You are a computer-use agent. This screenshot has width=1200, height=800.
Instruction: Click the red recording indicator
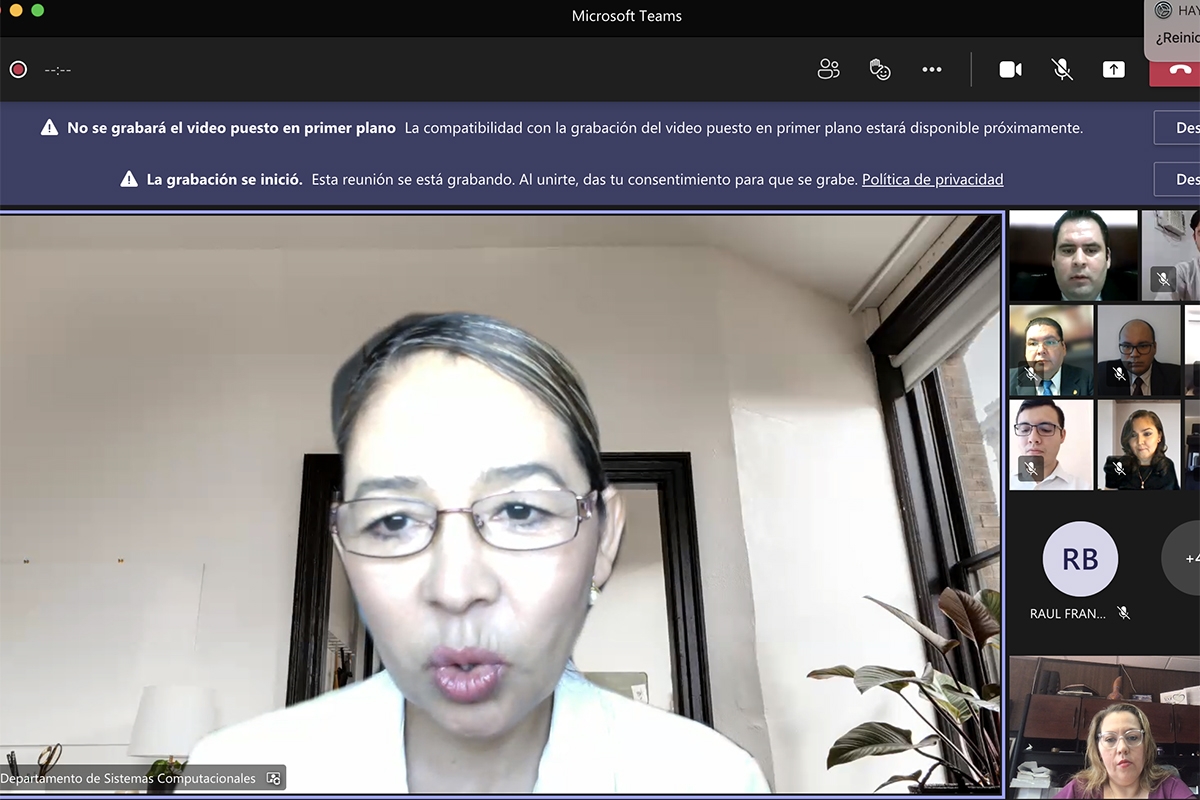coord(18,69)
